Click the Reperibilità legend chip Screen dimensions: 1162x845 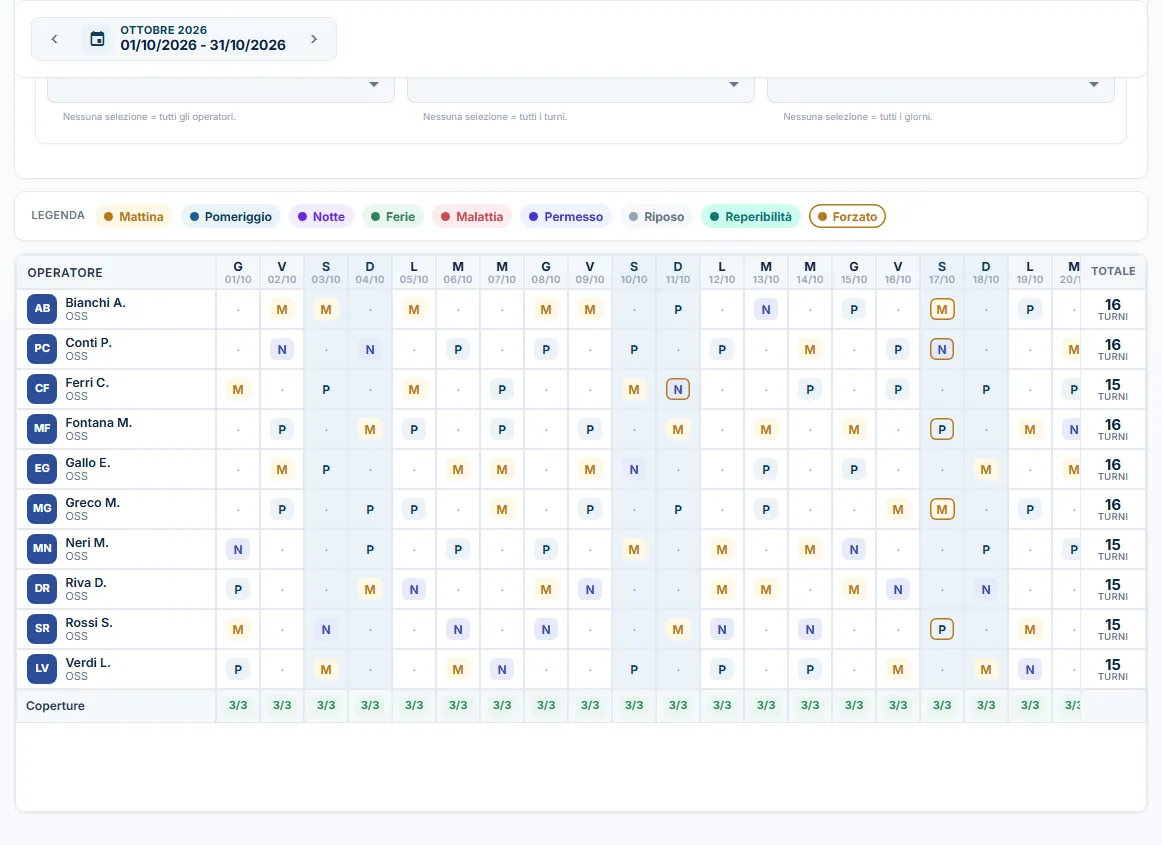point(751,216)
